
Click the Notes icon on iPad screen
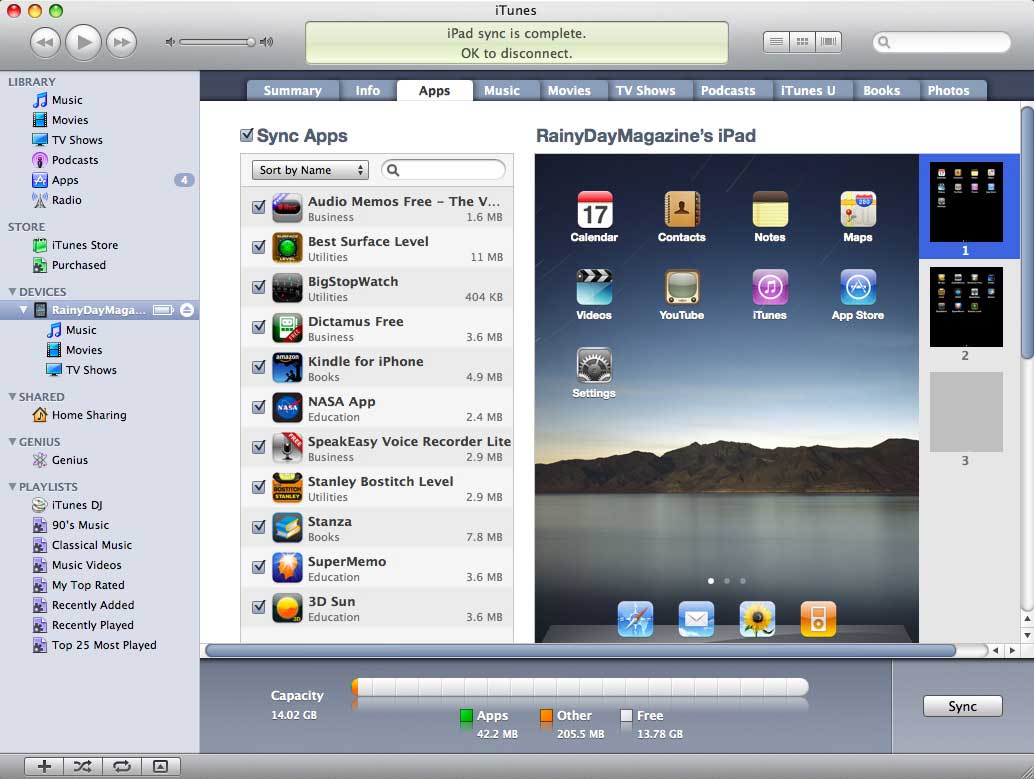(770, 210)
